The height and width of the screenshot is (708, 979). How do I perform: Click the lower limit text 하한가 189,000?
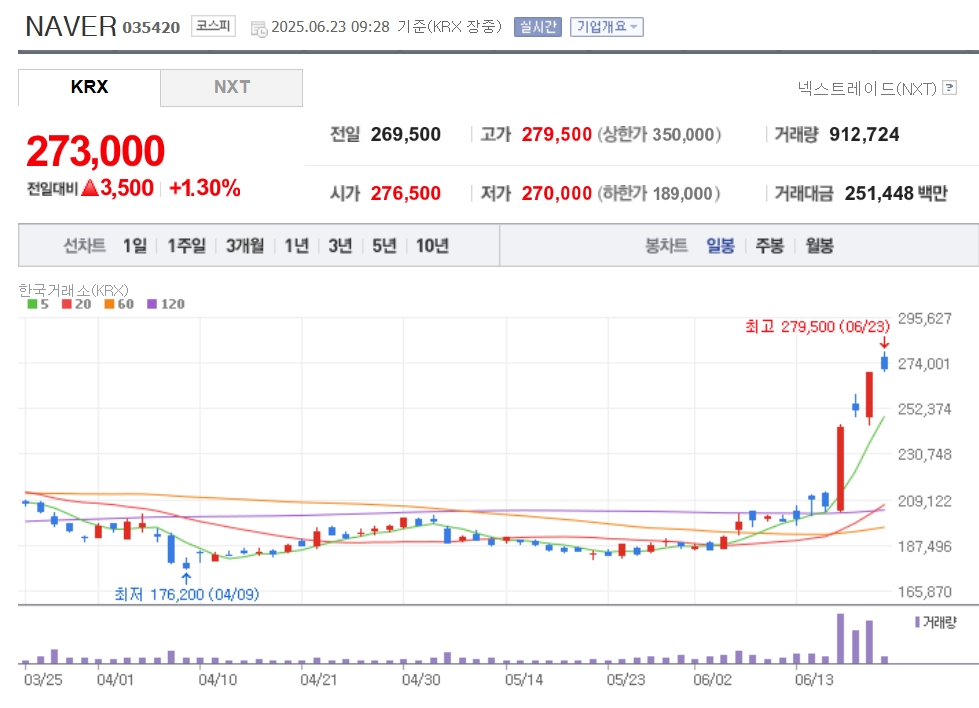click(x=659, y=194)
